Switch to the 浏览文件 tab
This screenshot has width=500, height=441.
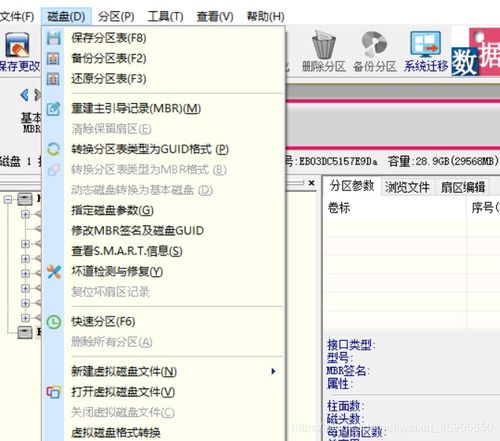point(407,187)
